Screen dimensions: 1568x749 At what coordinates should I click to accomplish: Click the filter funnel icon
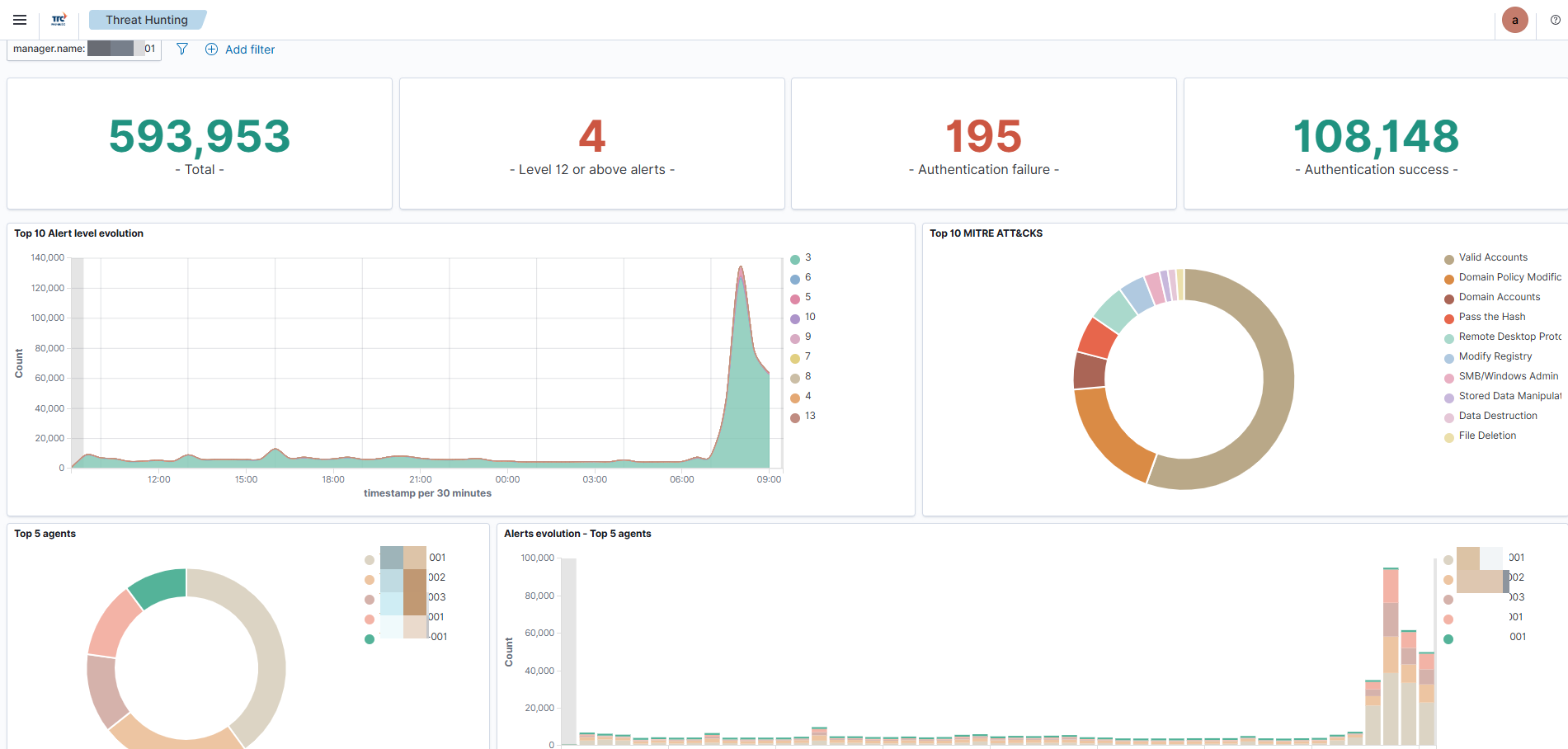pos(182,49)
